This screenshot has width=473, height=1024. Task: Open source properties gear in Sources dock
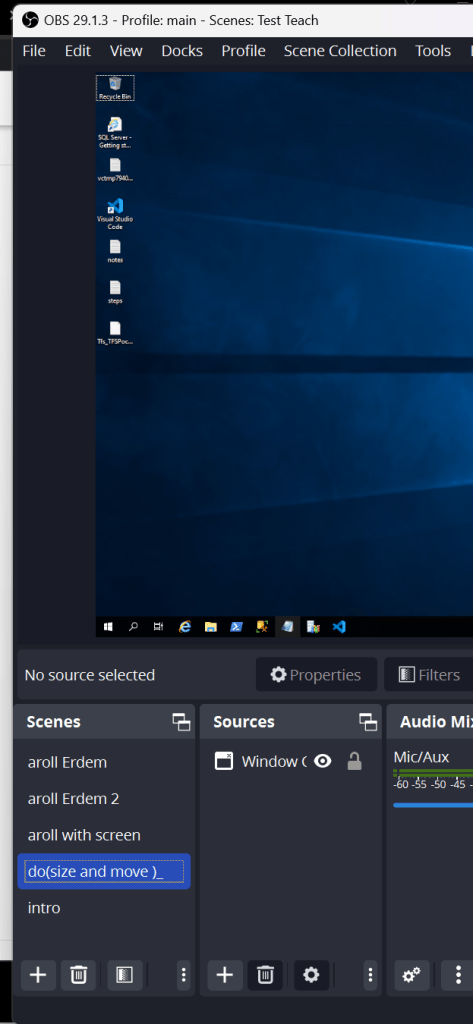[x=311, y=975]
